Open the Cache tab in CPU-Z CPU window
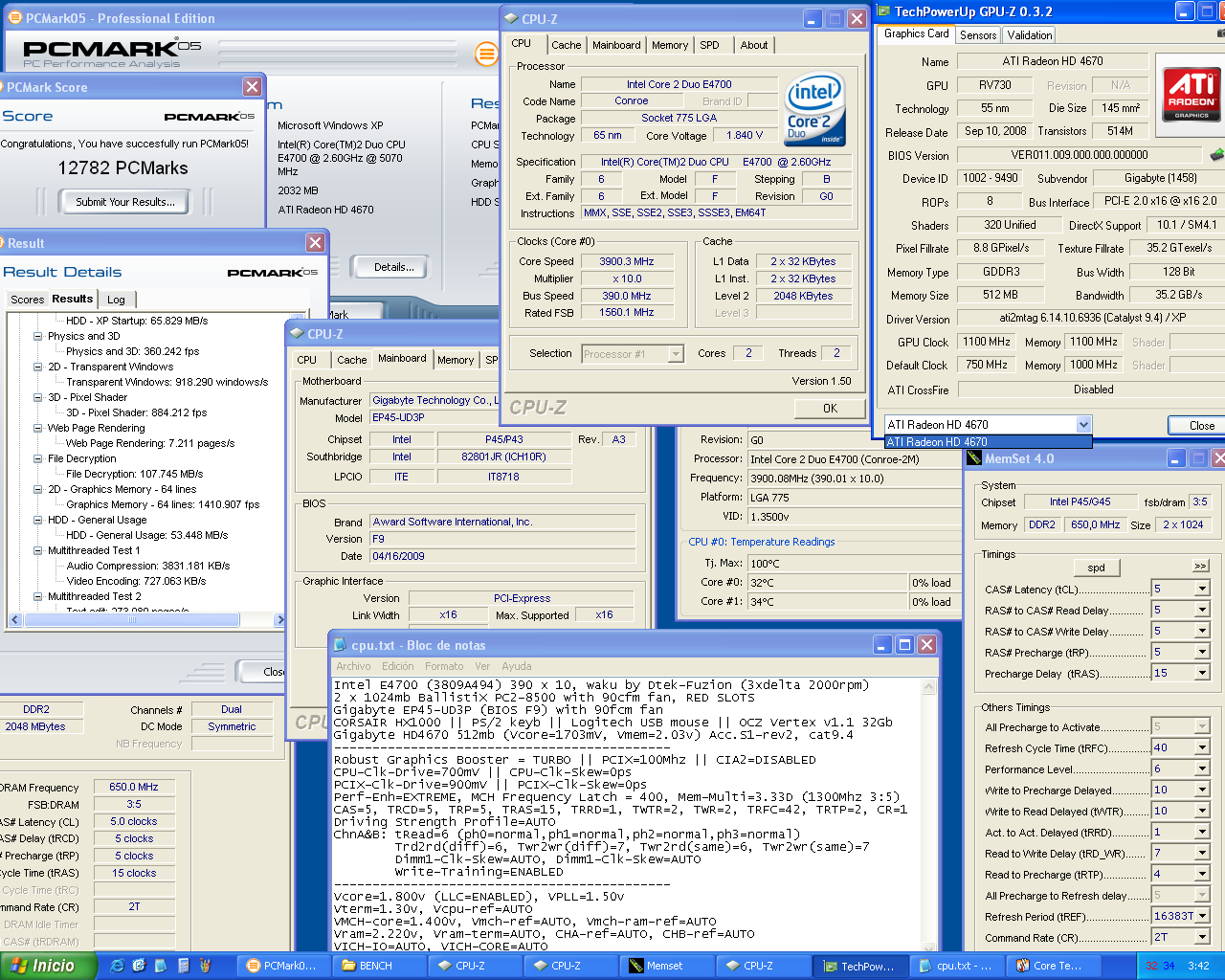1225x980 pixels. pos(566,45)
